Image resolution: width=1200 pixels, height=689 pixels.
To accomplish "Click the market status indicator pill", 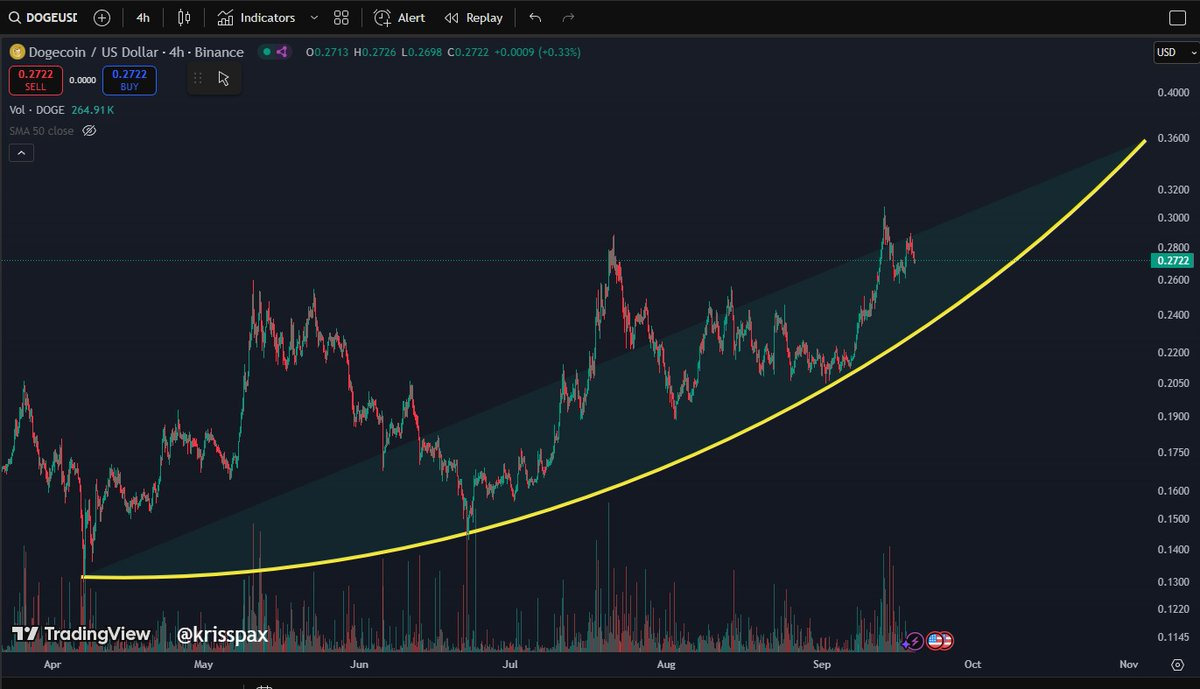I will [x=274, y=52].
